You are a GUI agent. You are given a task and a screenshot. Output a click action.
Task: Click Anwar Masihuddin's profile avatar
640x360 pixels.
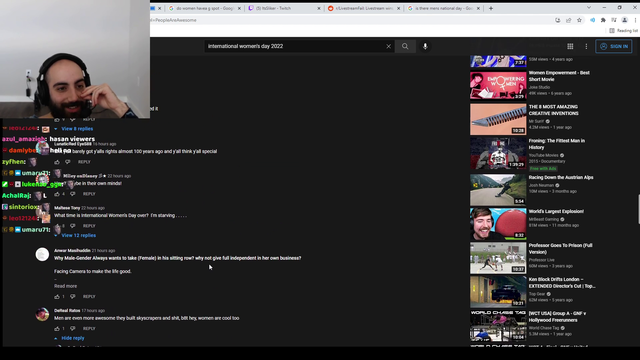[x=42, y=254]
